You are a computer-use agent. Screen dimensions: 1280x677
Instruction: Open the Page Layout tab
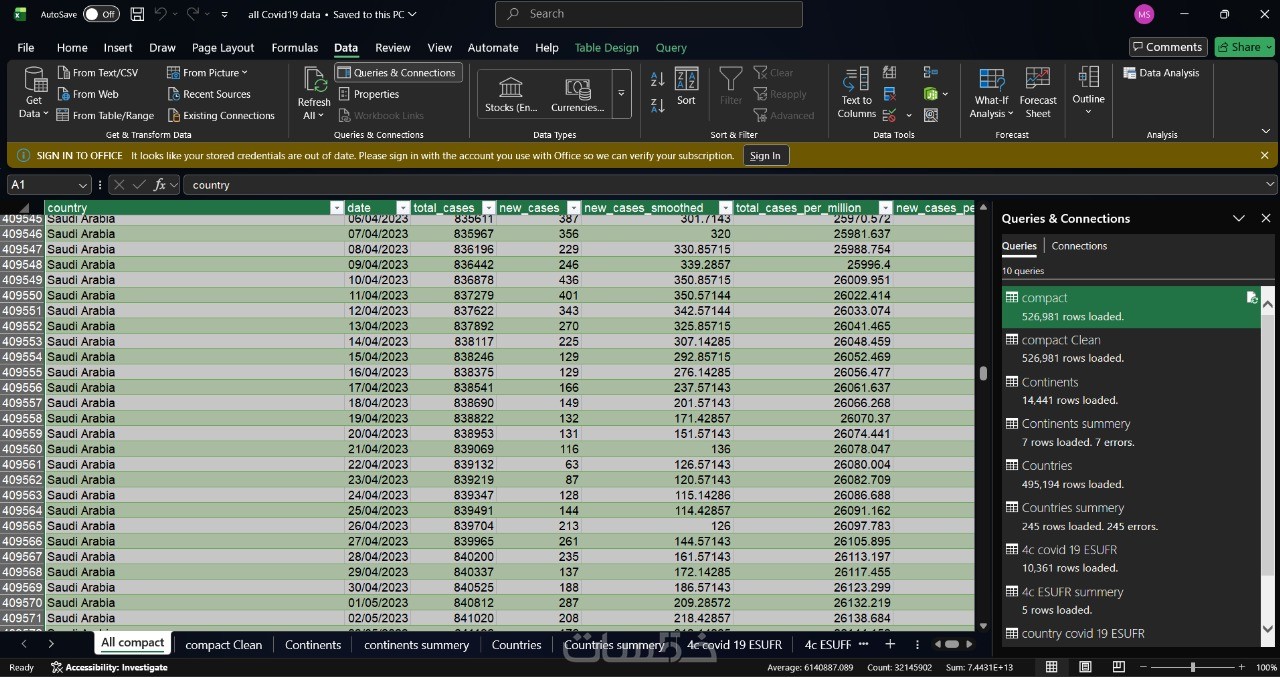[223, 47]
